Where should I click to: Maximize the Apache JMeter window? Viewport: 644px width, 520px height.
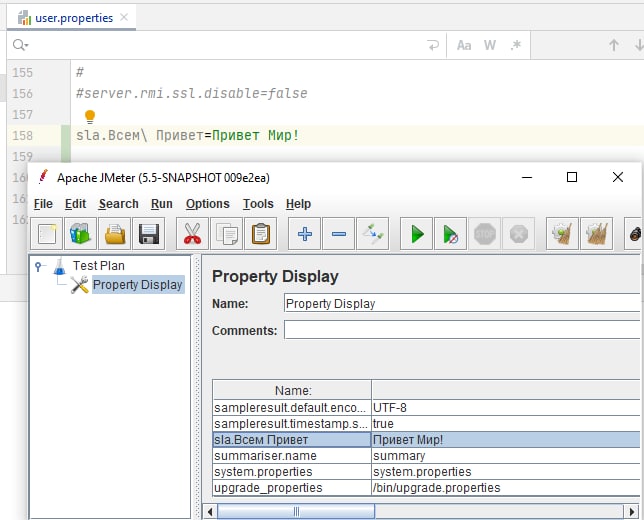pyautogui.click(x=572, y=177)
